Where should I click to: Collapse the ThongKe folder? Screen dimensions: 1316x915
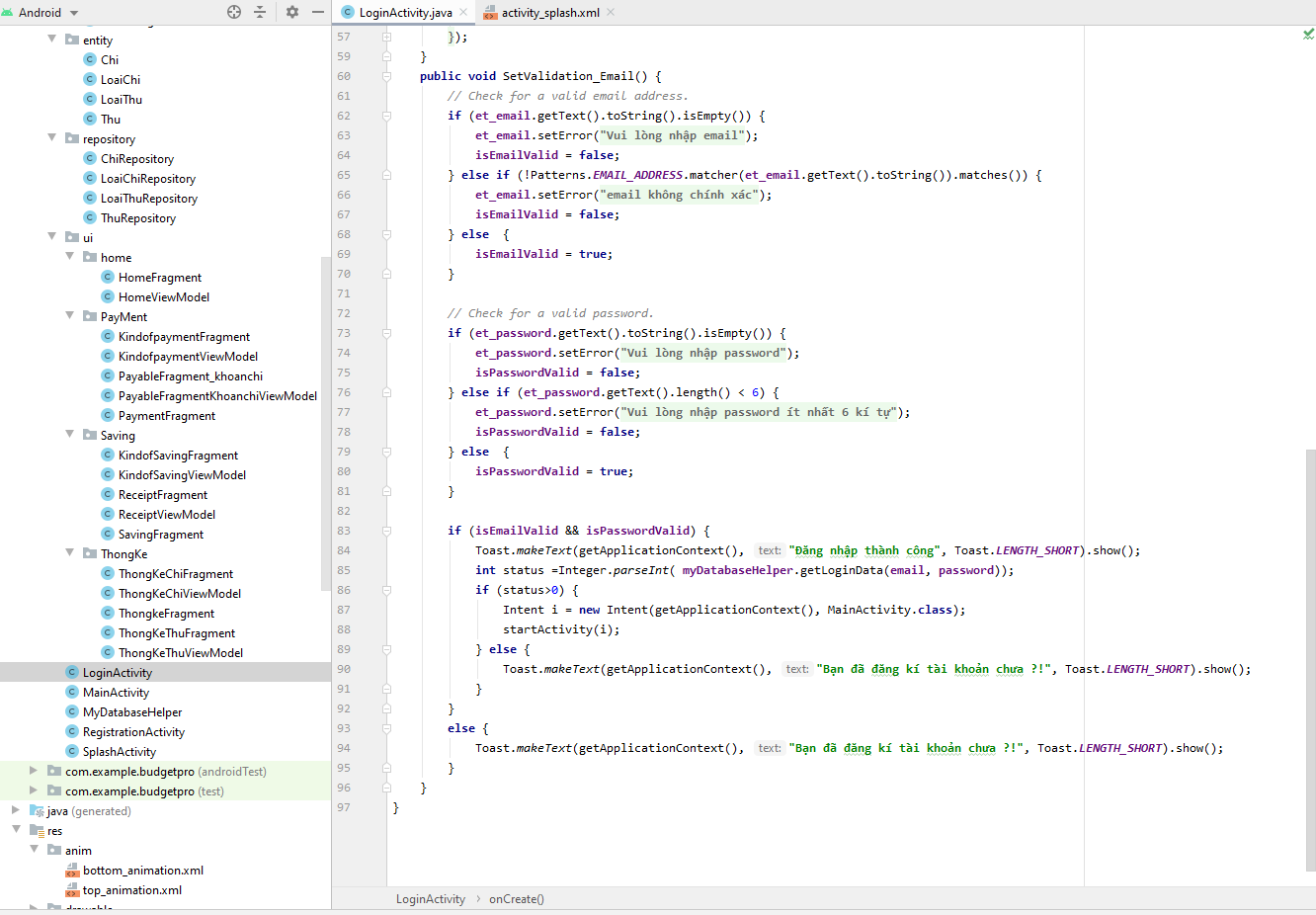point(70,552)
